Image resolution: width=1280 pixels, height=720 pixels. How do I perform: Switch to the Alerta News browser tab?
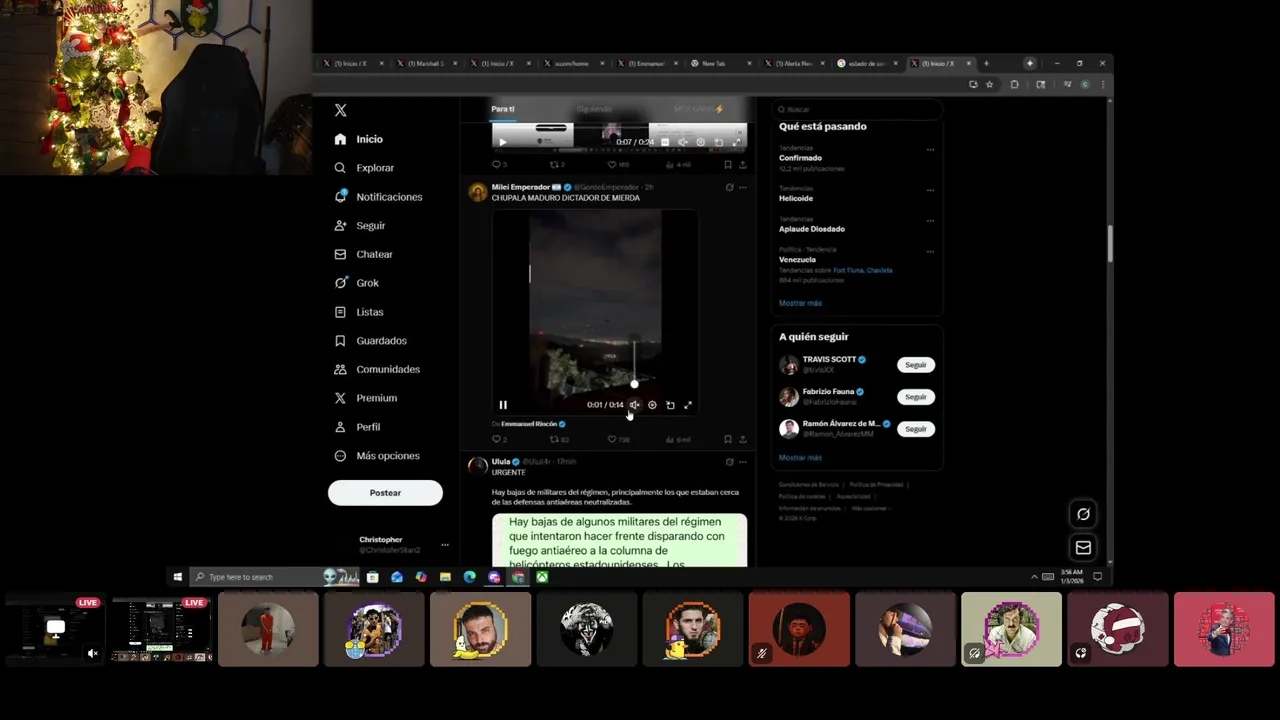point(795,63)
